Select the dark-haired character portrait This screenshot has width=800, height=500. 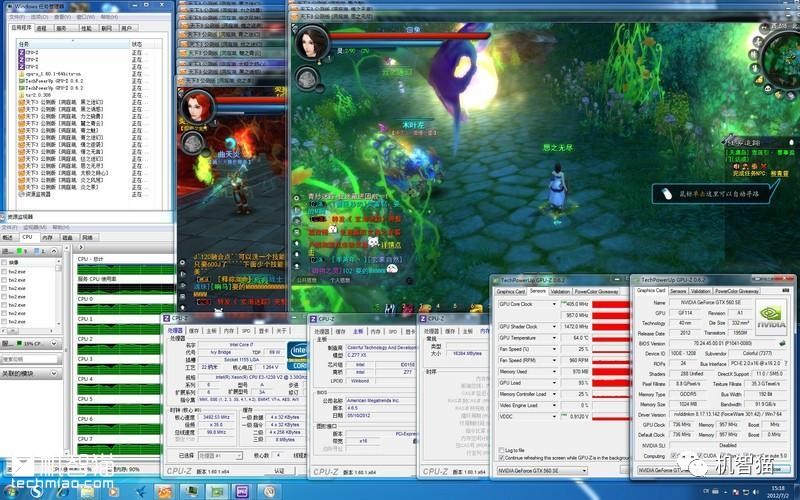(312, 44)
